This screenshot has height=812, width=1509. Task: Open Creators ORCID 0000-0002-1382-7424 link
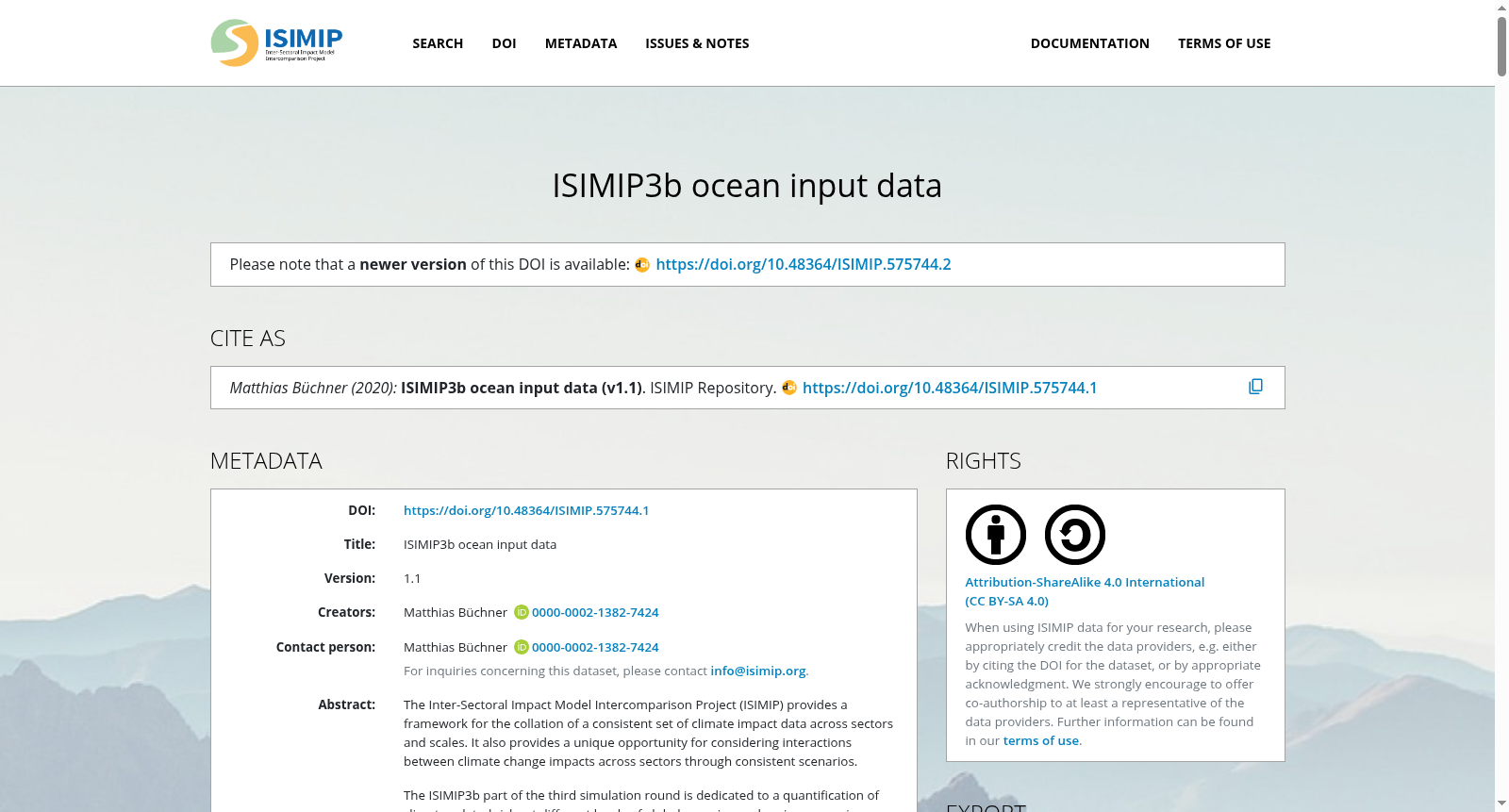595,612
